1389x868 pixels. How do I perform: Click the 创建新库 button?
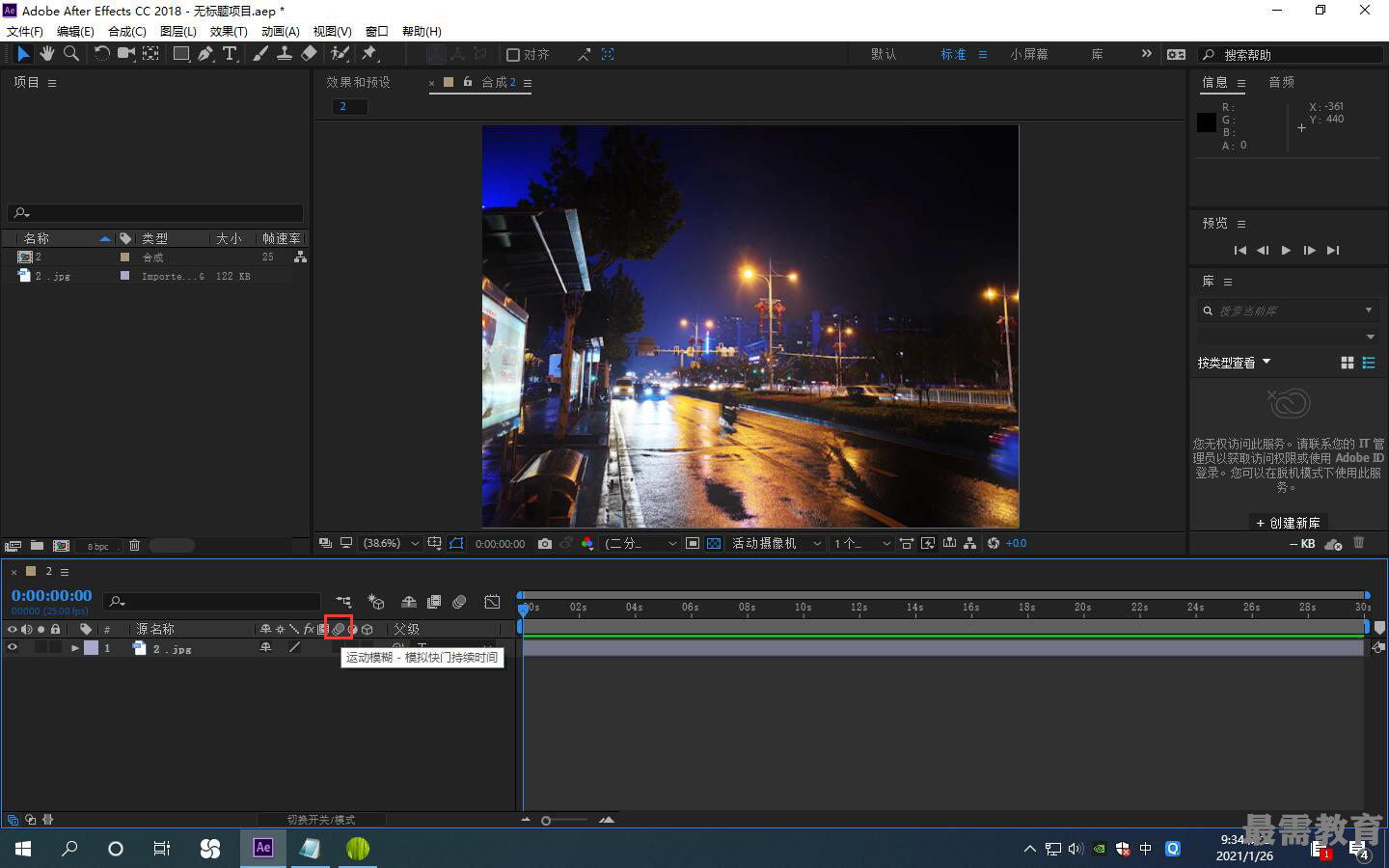pyautogui.click(x=1288, y=523)
